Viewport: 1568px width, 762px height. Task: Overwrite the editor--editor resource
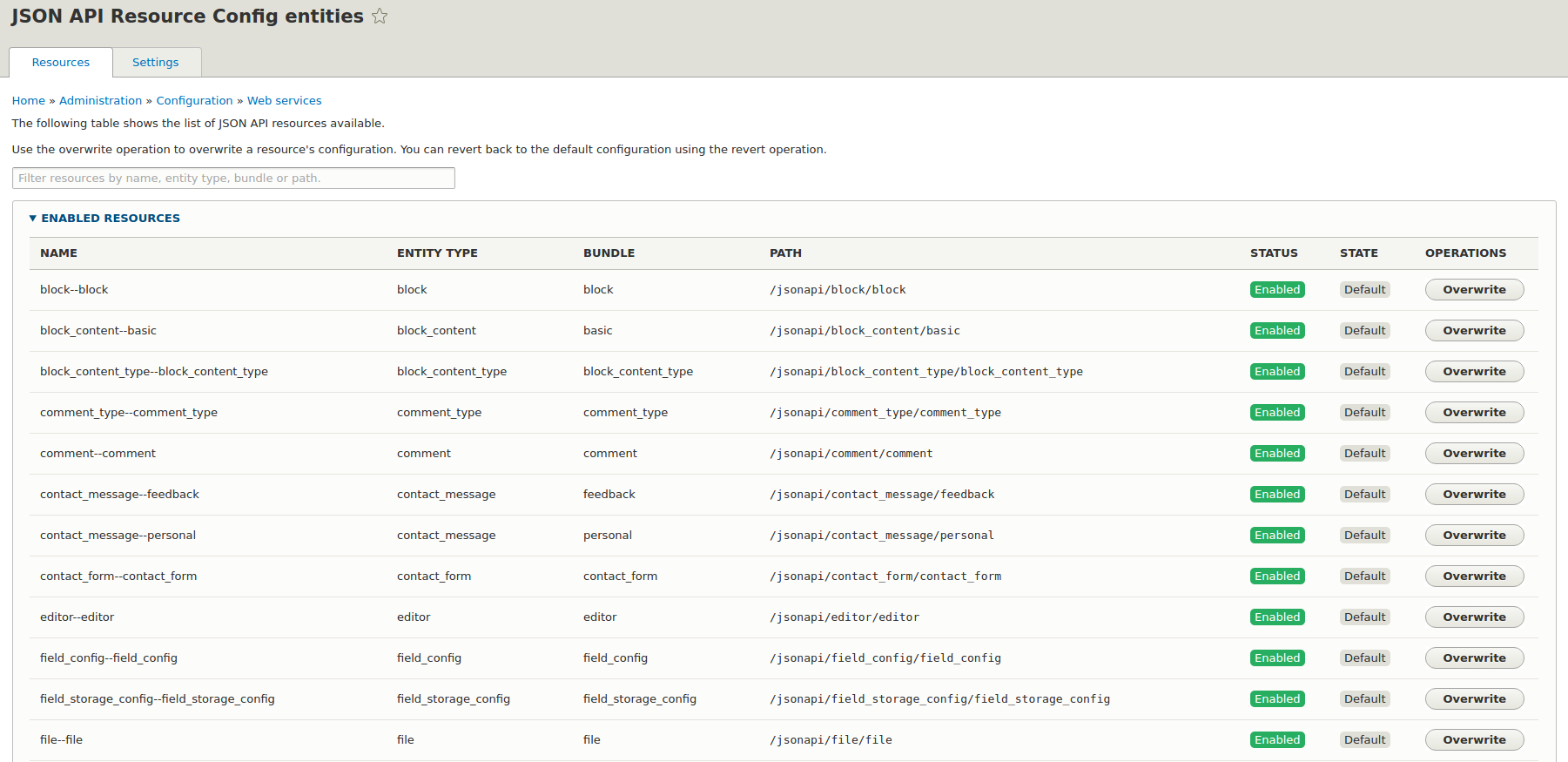click(x=1473, y=617)
